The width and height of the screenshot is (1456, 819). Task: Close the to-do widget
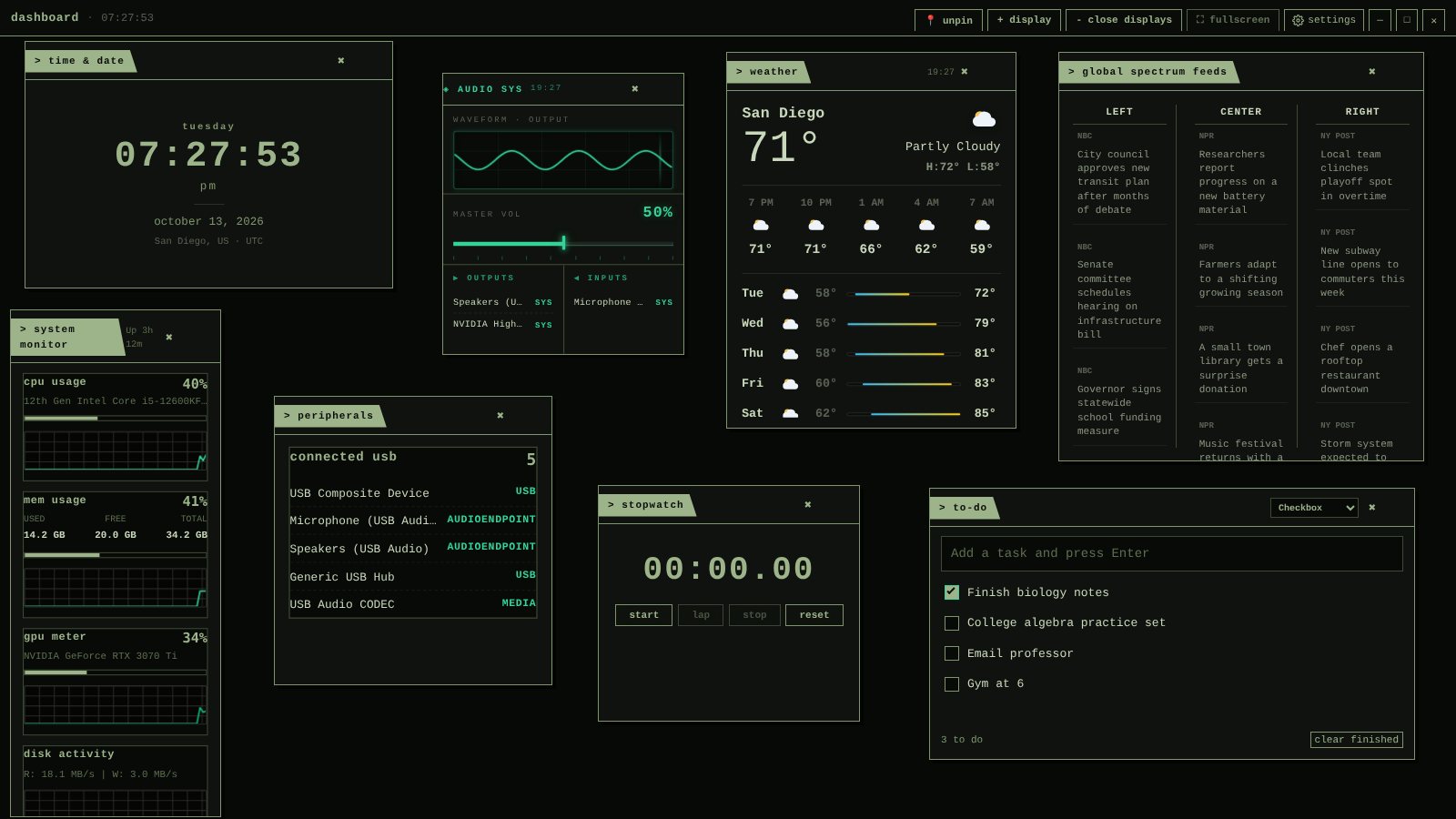pyautogui.click(x=1372, y=508)
